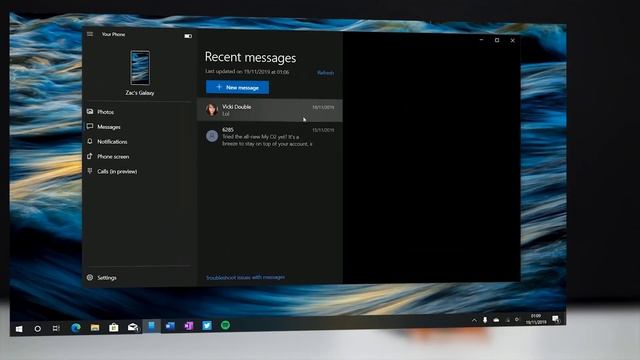Click the Zac's Galaxy phone thumbnail

click(x=140, y=68)
